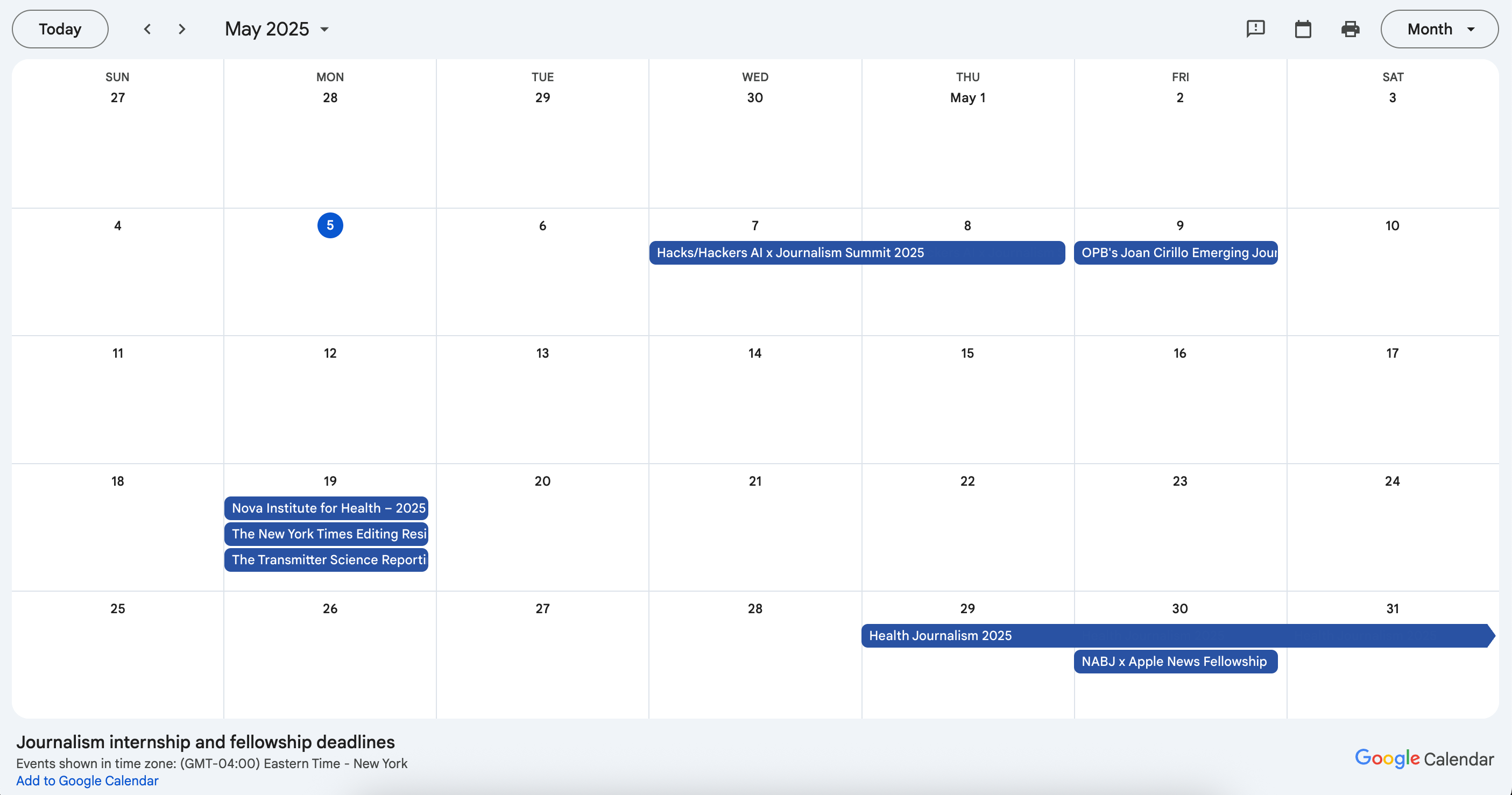Select date 31 in the calendar

pyautogui.click(x=1392, y=608)
